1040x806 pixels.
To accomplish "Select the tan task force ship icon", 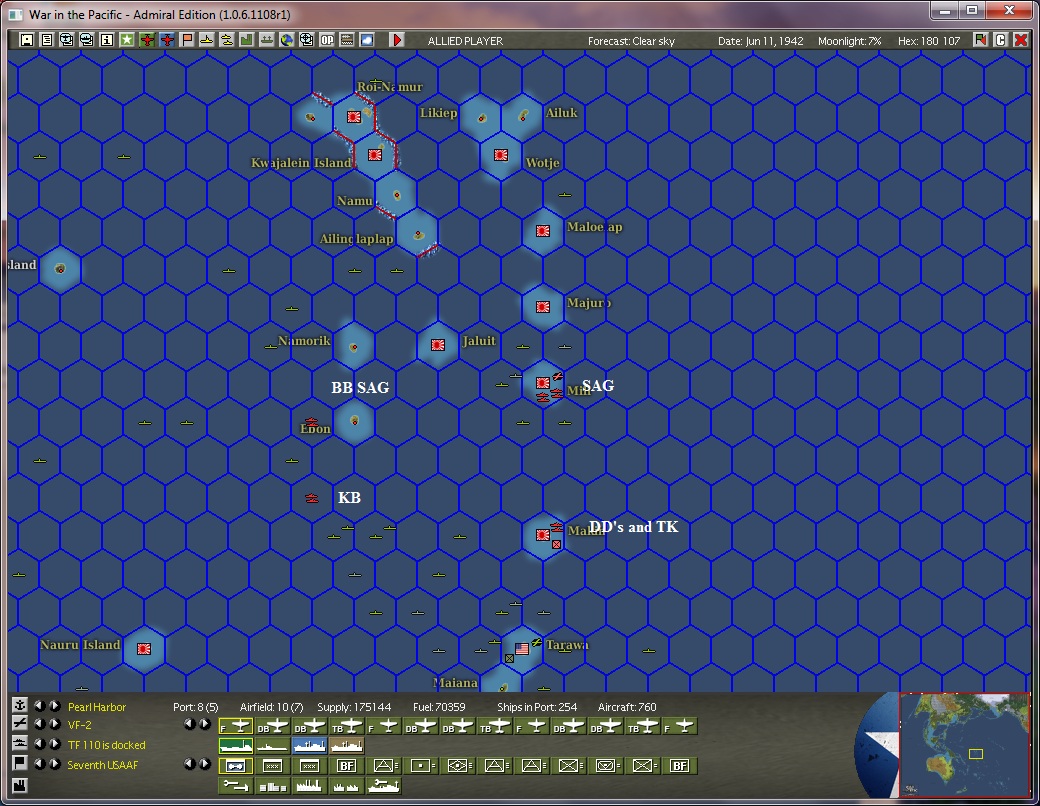I will [x=347, y=746].
